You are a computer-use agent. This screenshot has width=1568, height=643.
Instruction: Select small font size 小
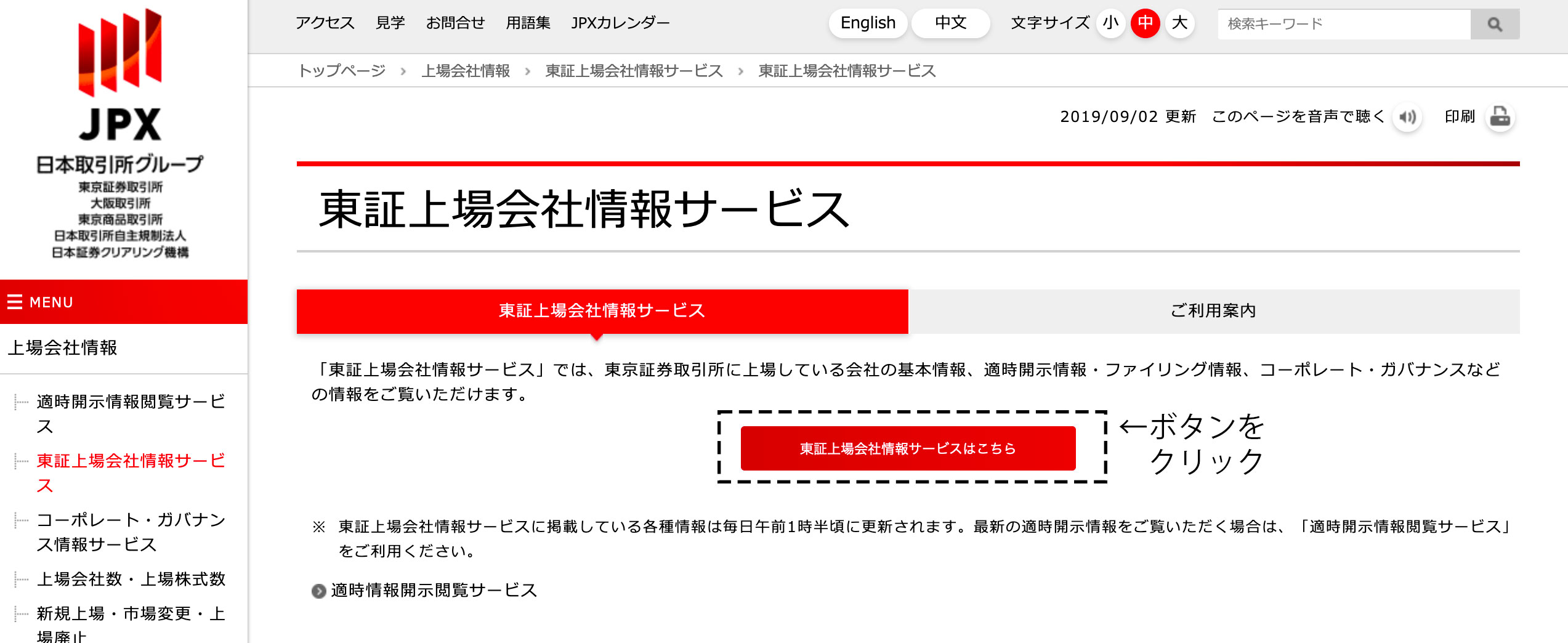pyautogui.click(x=1111, y=23)
